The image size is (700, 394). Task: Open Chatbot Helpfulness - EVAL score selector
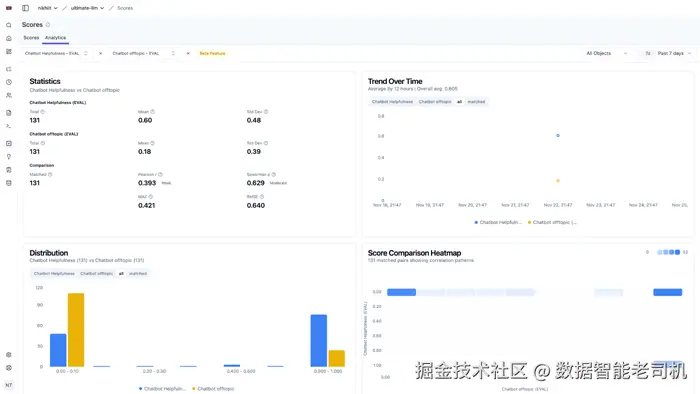[56, 54]
